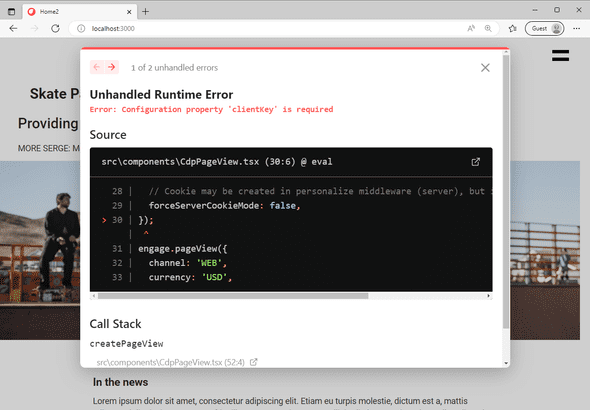Reload the localhost page
This screenshot has height=410, width=590.
coord(55,29)
